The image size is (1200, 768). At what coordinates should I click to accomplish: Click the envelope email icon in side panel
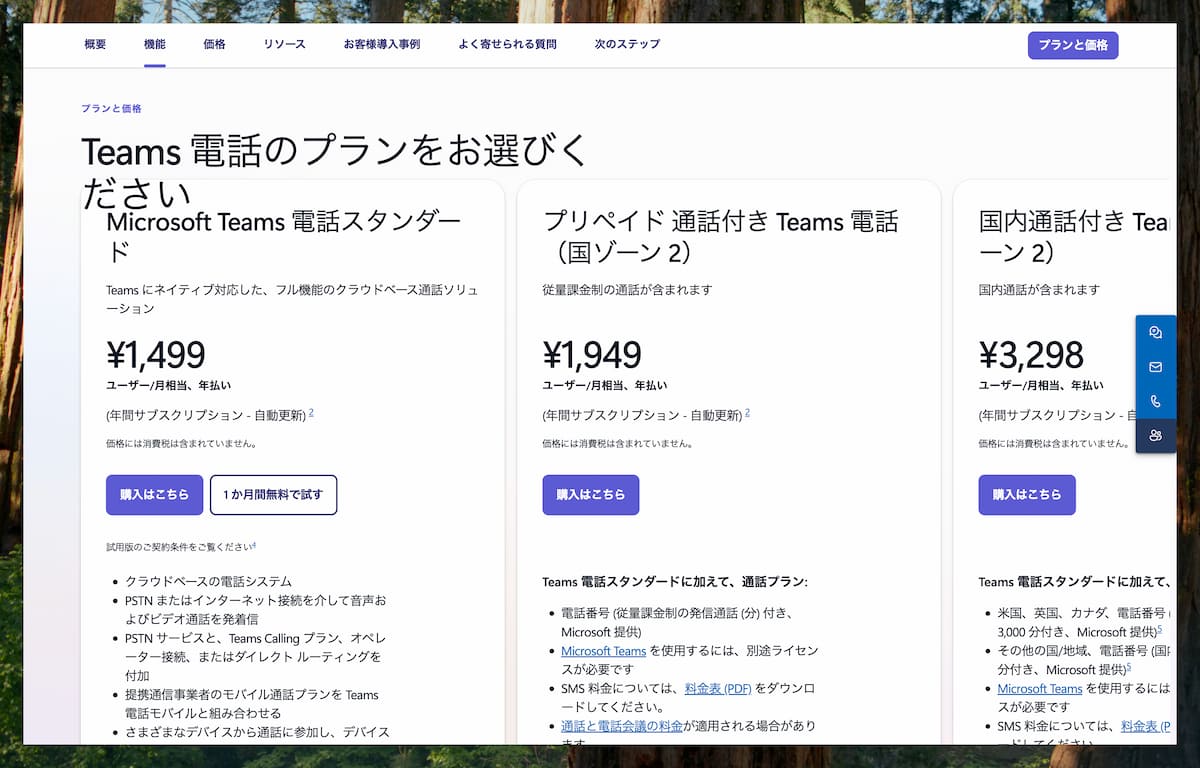(x=1155, y=367)
